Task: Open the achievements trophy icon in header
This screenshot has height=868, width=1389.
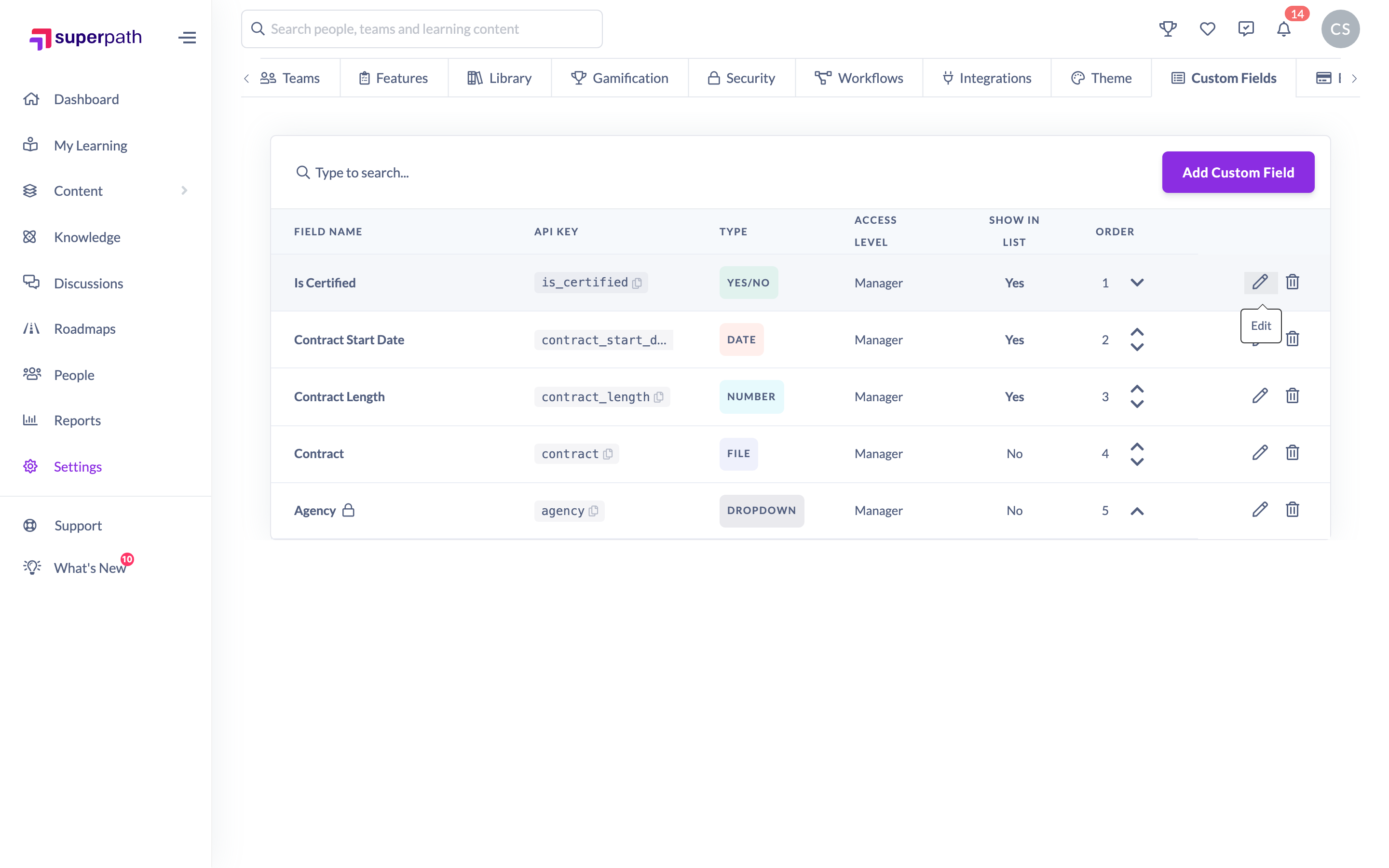Action: pos(1168,29)
